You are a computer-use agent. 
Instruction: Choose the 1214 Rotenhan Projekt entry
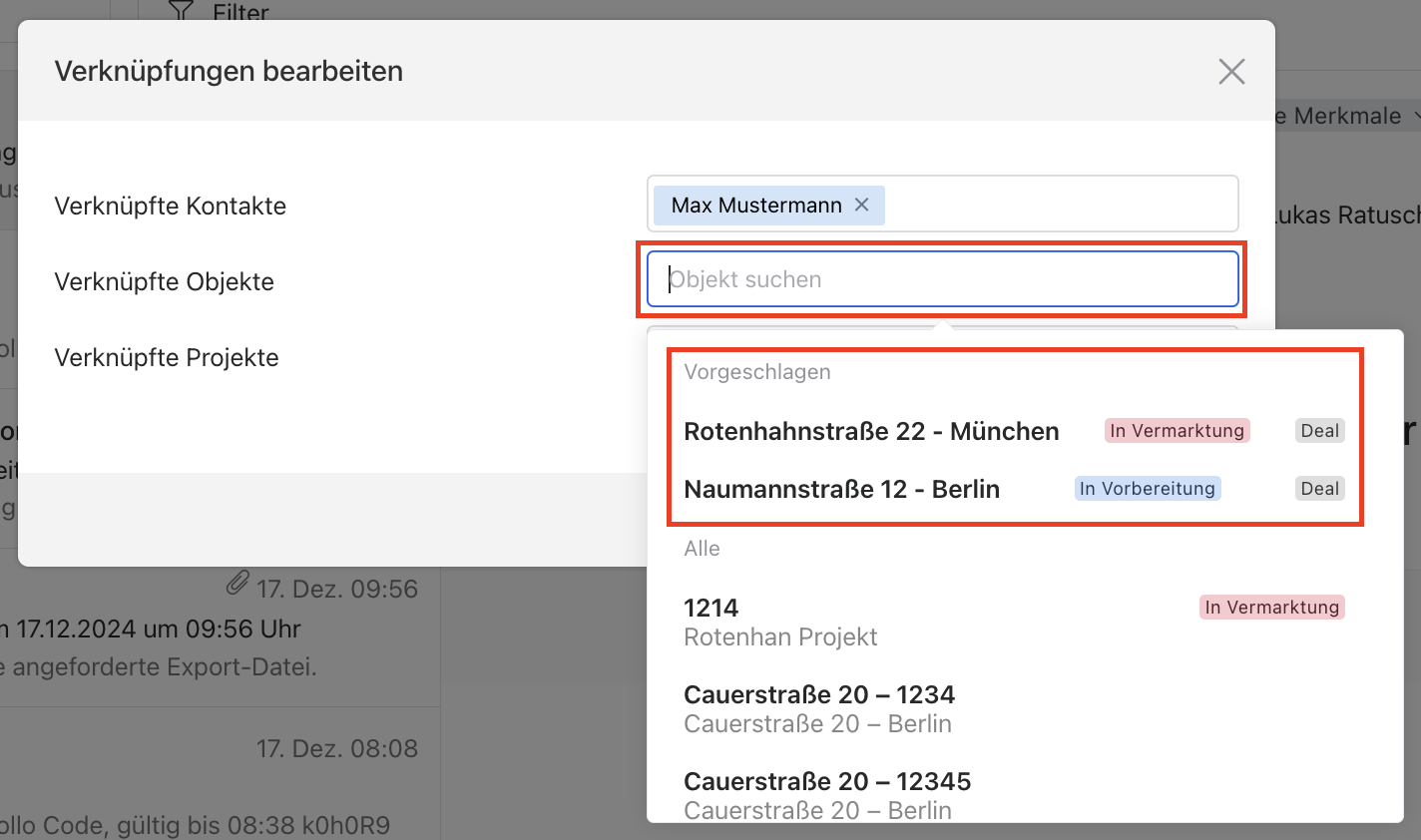[x=780, y=622]
